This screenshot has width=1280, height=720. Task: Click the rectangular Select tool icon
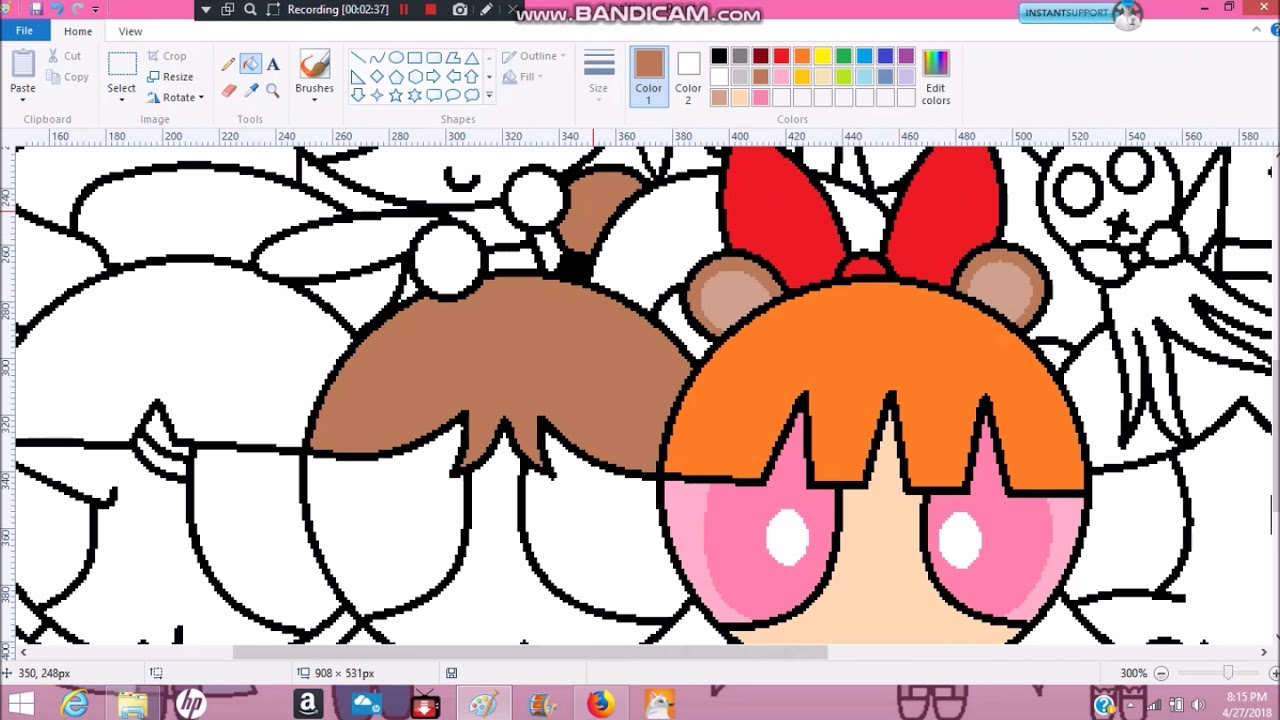(122, 64)
